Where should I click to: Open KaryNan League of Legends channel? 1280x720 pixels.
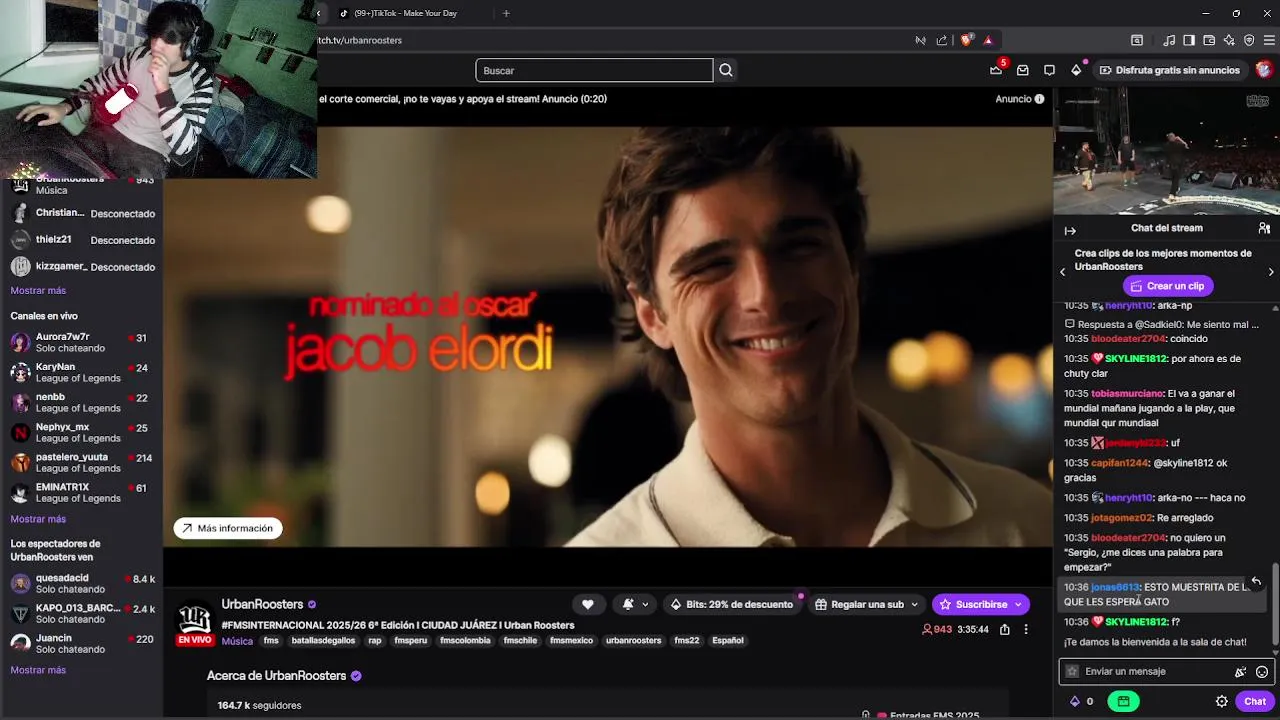click(x=81, y=372)
